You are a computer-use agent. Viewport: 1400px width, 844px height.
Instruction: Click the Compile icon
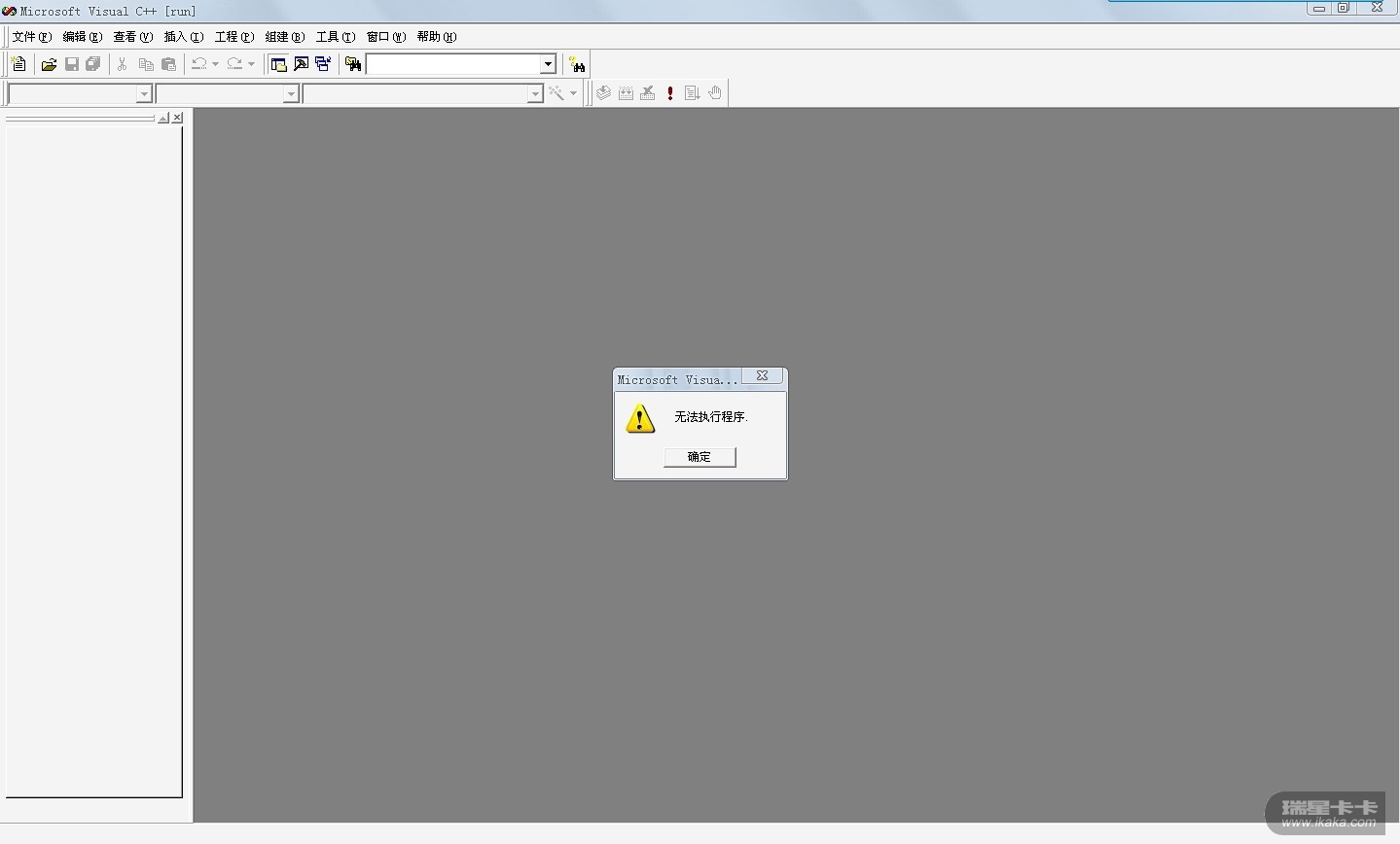(603, 93)
